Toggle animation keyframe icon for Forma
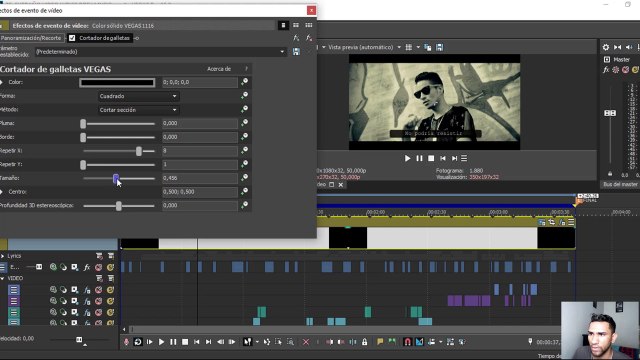This screenshot has height=360, width=640. (x=244, y=96)
